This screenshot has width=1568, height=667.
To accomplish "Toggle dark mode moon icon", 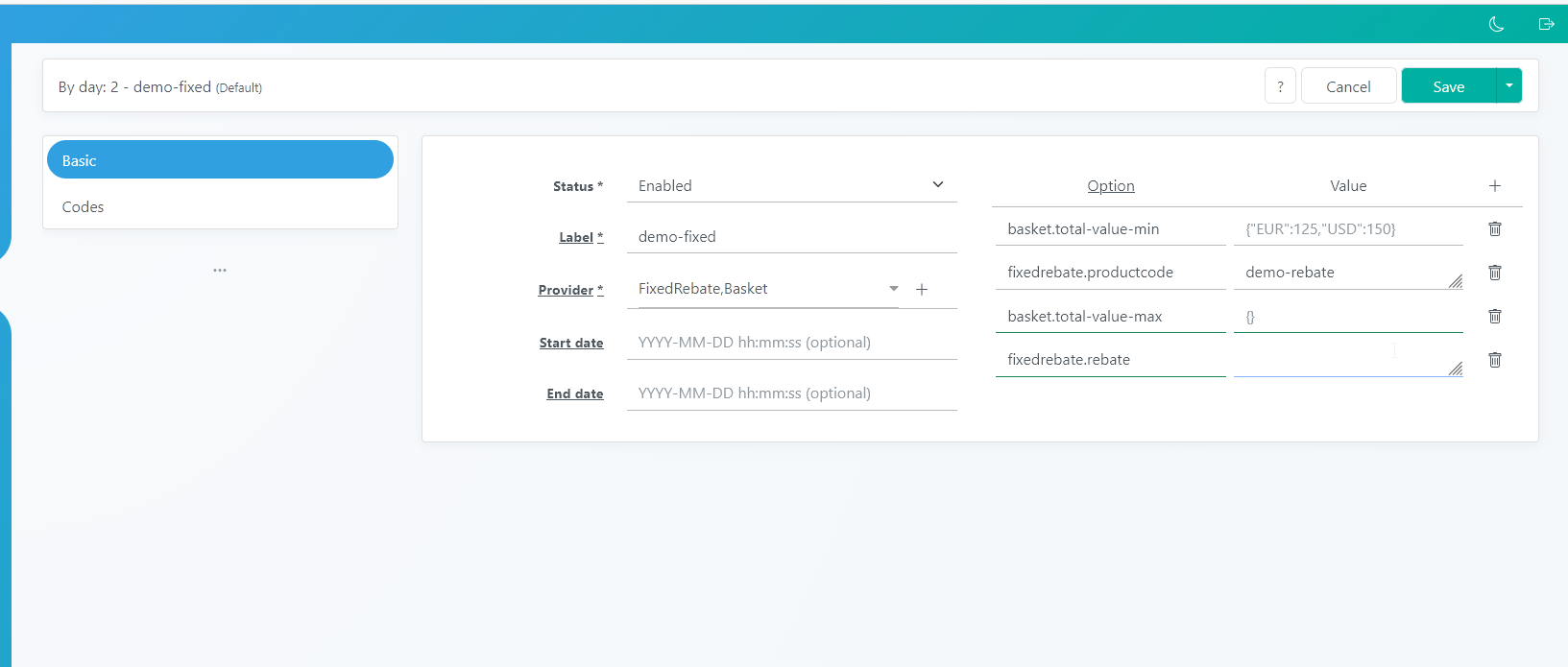I will point(1496,24).
